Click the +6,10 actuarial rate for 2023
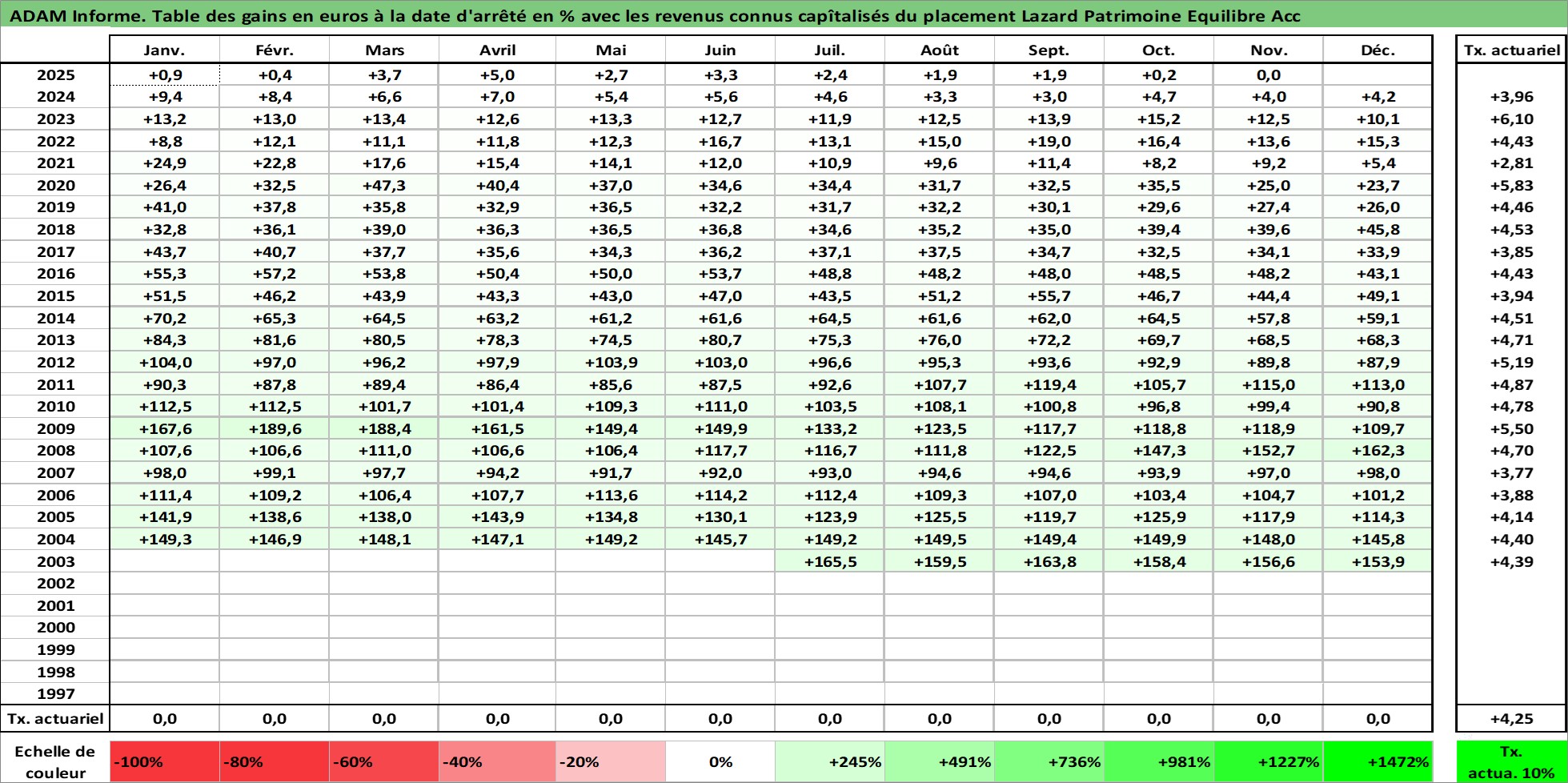 click(x=1511, y=118)
